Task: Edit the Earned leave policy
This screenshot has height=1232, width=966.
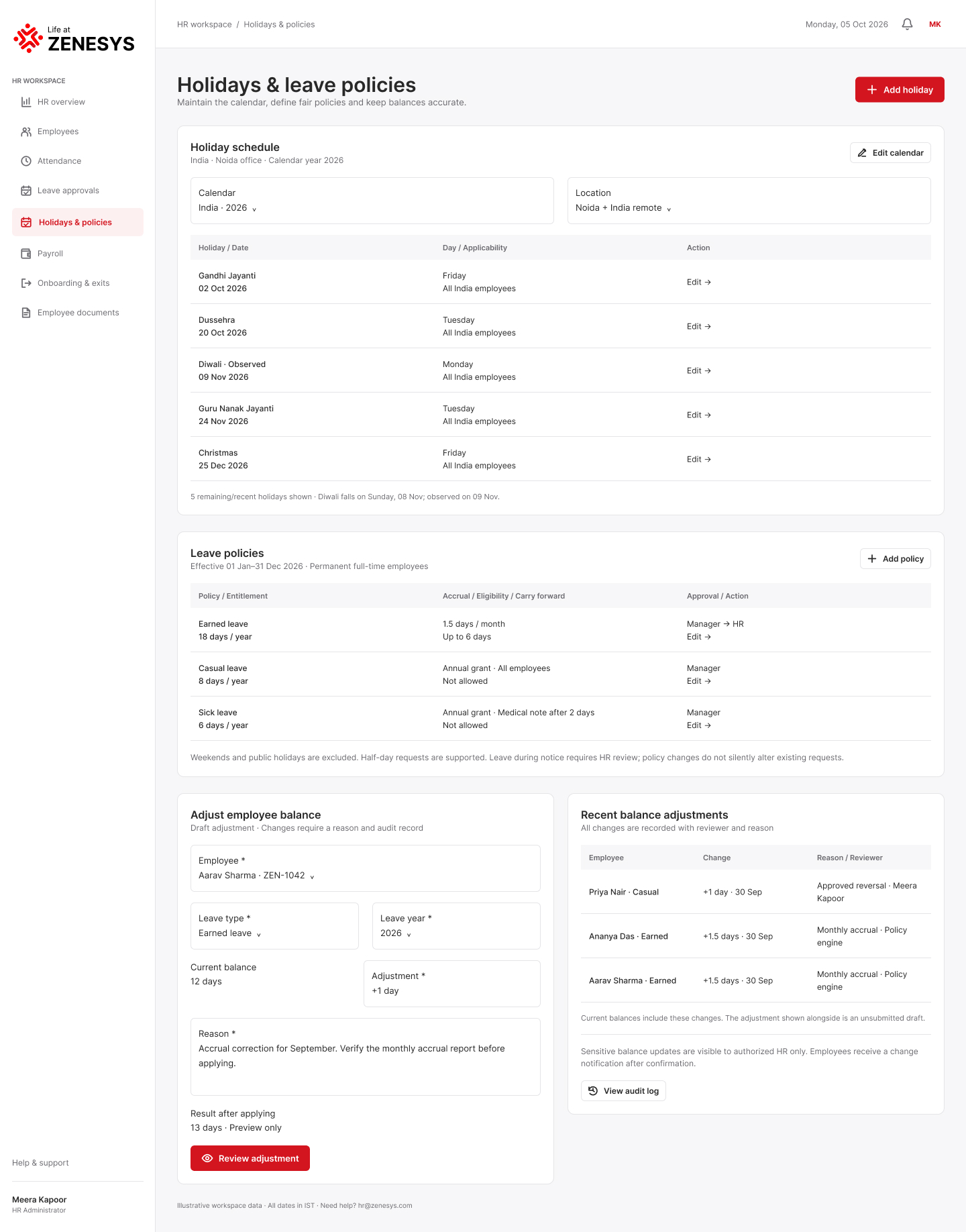Action: coord(698,637)
